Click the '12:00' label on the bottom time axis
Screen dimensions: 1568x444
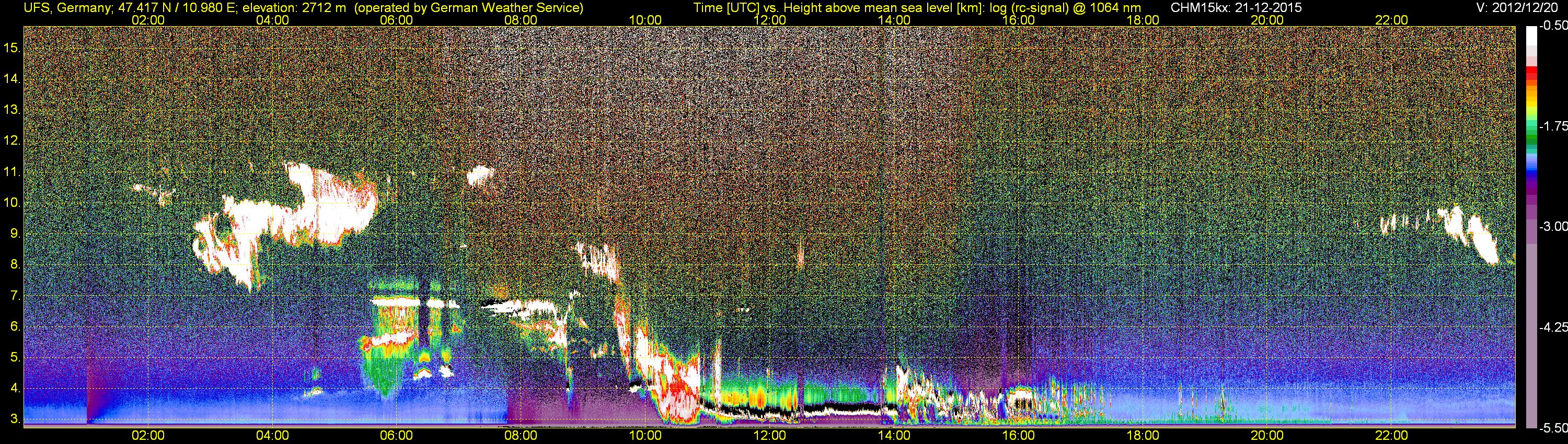click(x=769, y=436)
